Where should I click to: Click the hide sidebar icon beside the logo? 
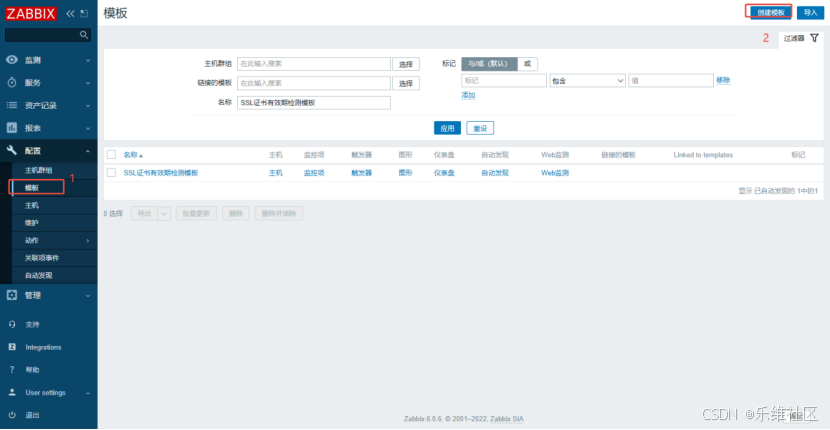(84, 14)
